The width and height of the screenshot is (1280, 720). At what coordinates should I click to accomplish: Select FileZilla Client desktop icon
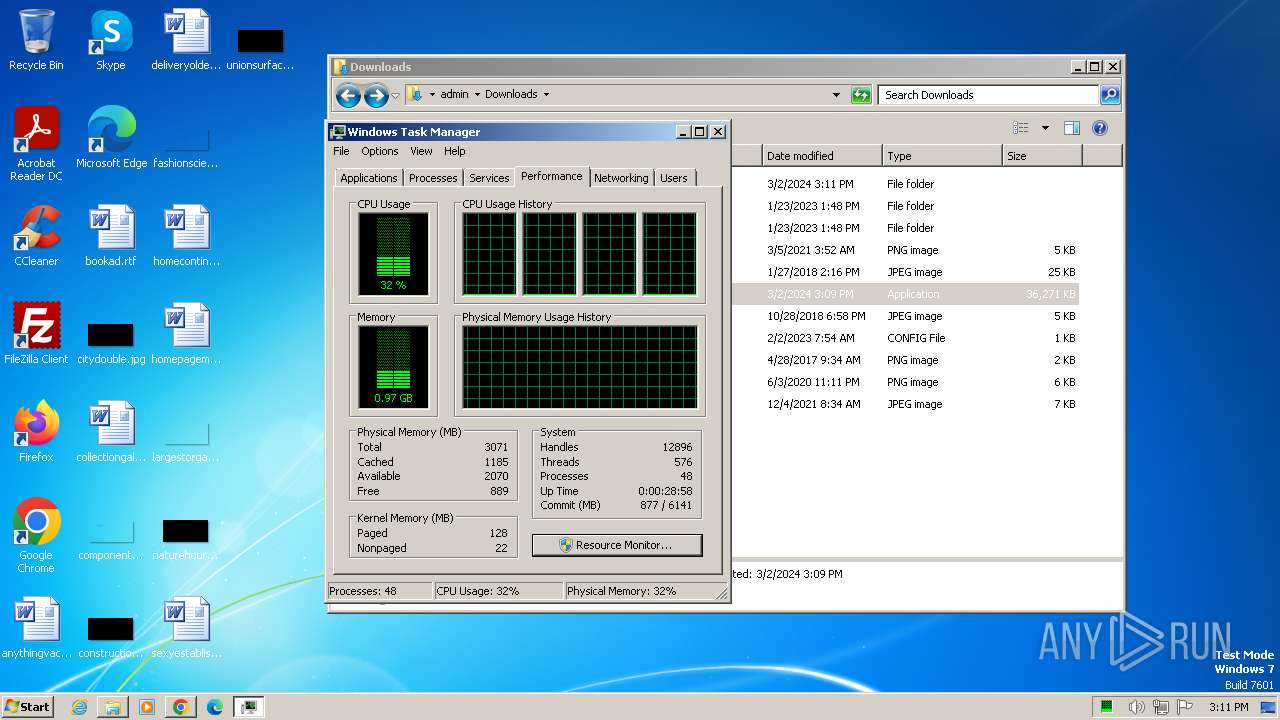(x=36, y=335)
